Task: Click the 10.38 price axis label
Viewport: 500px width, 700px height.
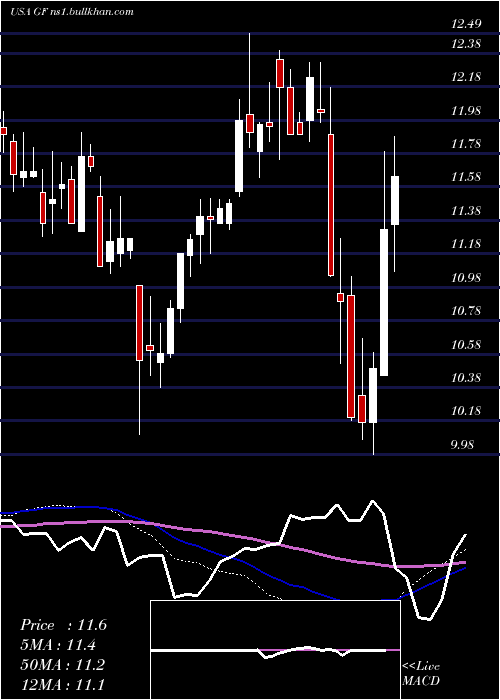Action: (466, 378)
